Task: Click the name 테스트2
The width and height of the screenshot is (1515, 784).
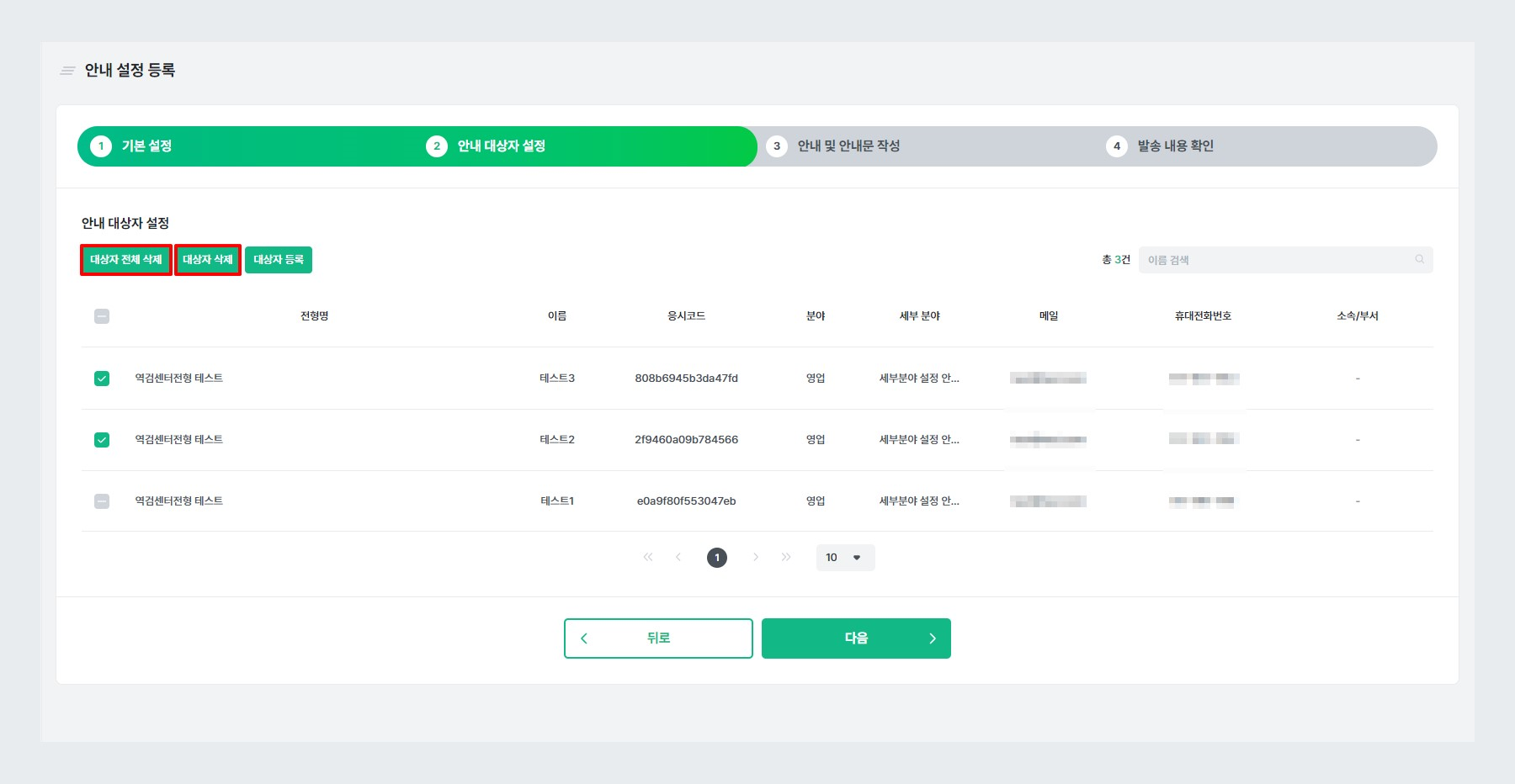Action: click(x=557, y=440)
